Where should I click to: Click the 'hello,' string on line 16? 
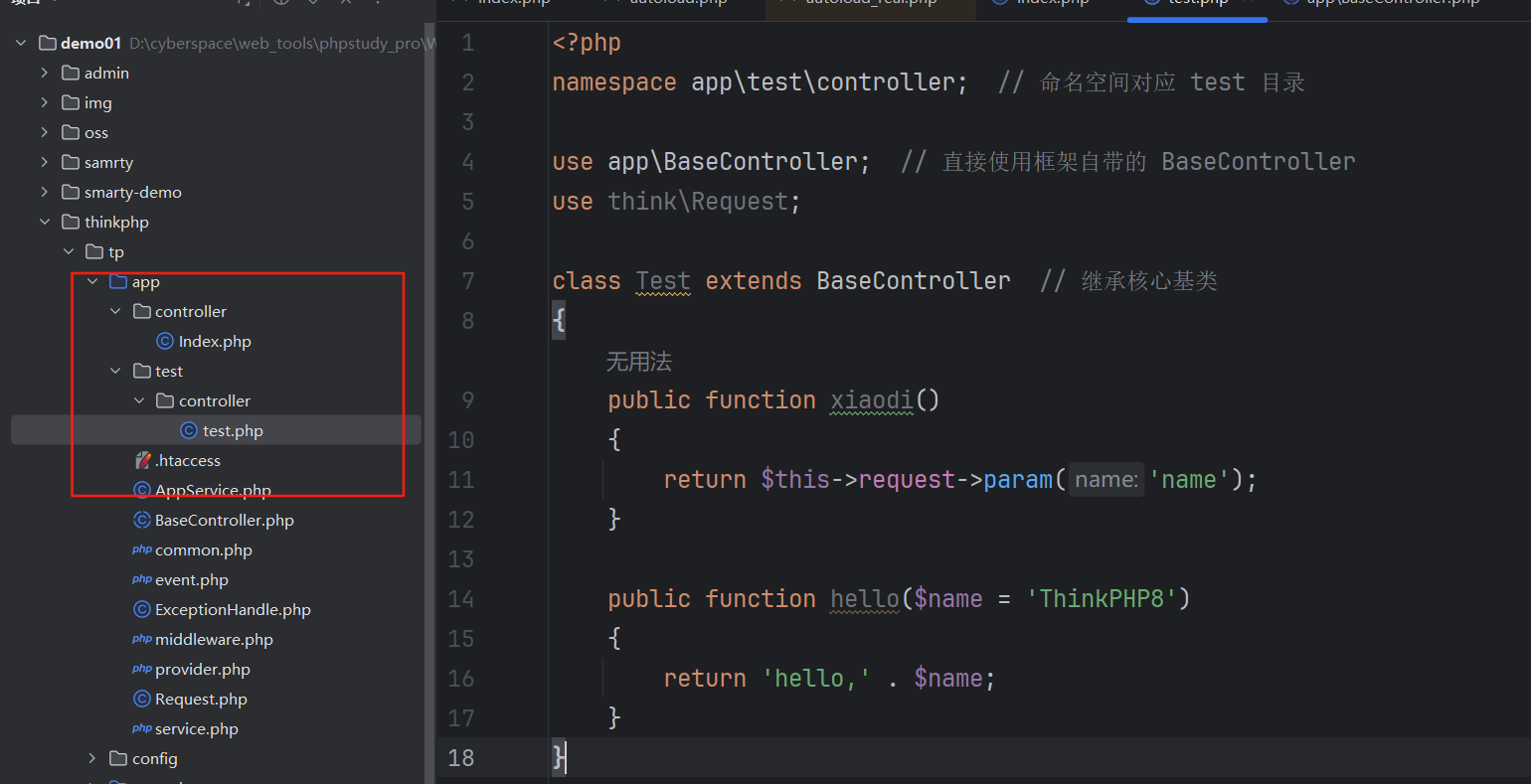pyautogui.click(x=816, y=678)
